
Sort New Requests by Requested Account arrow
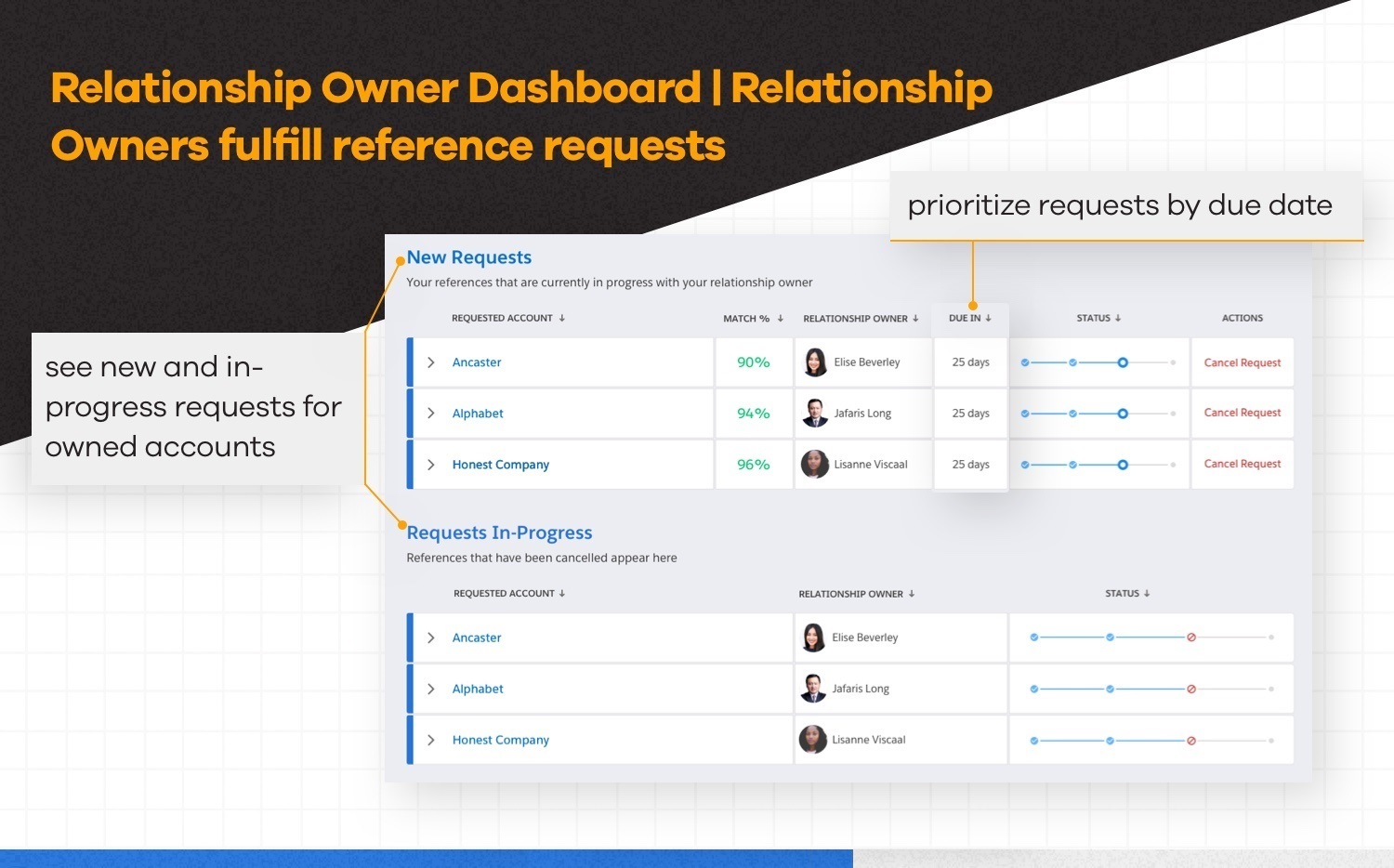562,318
